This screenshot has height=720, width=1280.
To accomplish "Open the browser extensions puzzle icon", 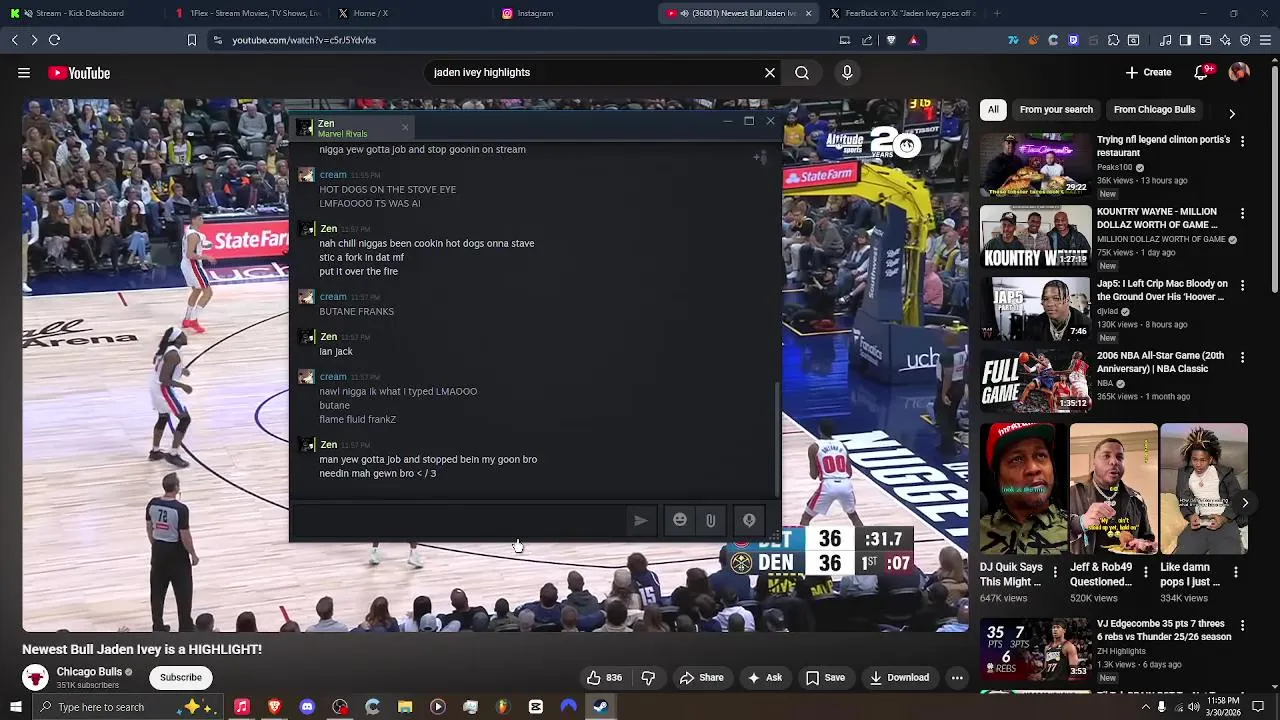I will [x=1113, y=40].
